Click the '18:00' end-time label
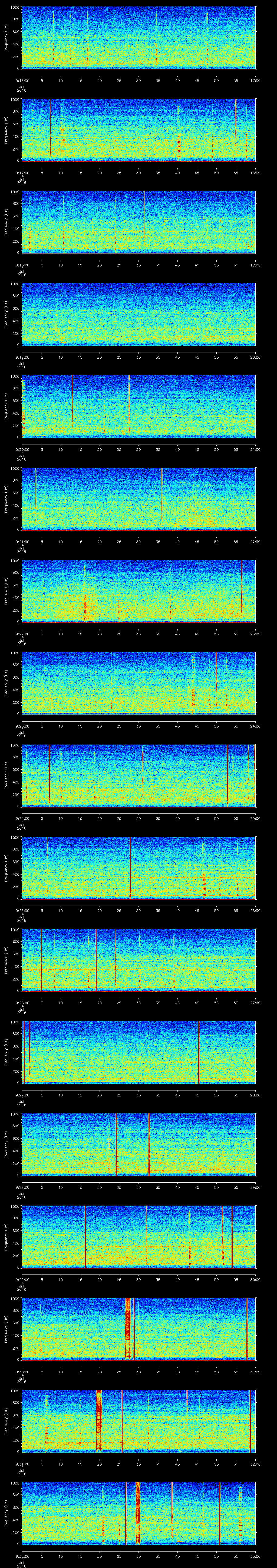 tap(255, 173)
